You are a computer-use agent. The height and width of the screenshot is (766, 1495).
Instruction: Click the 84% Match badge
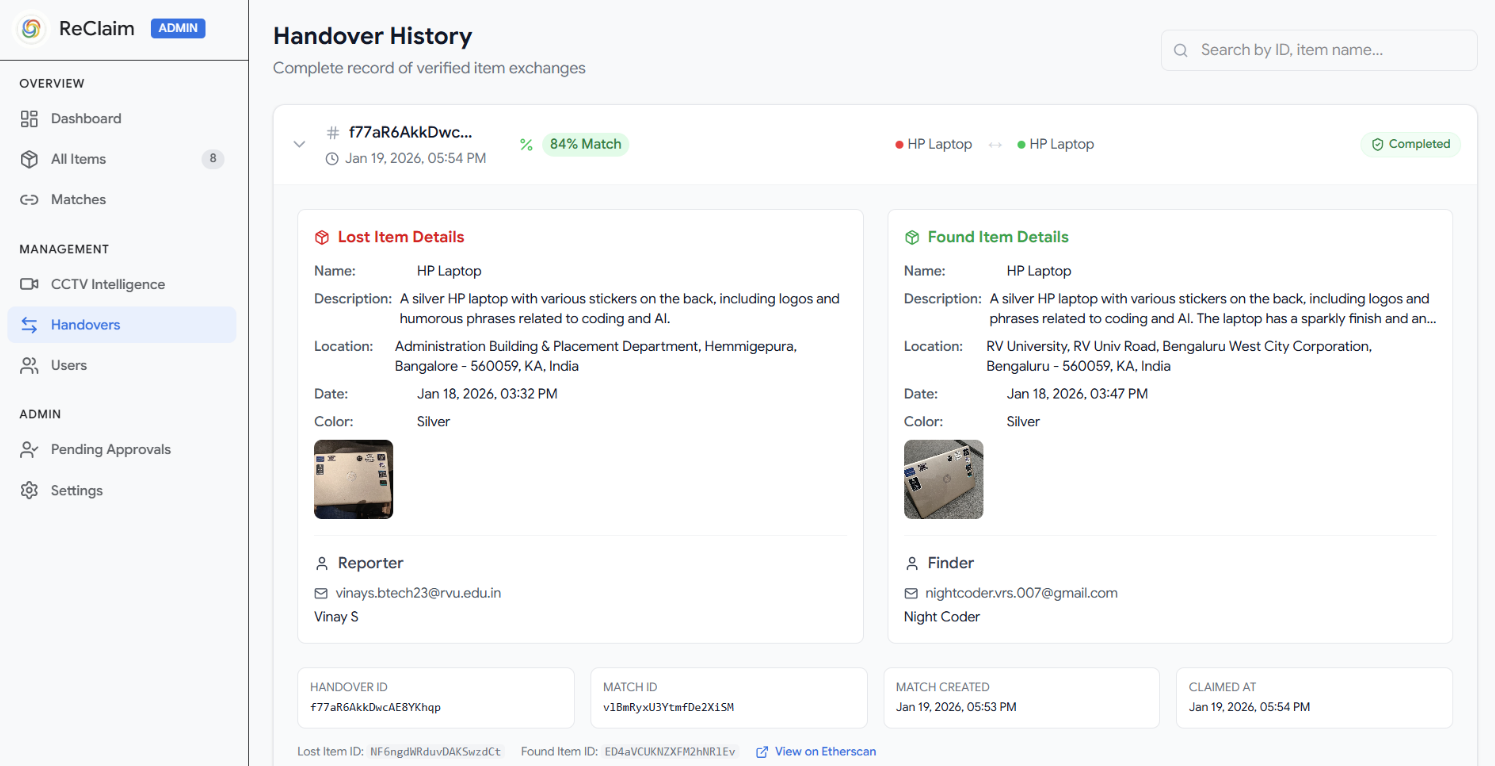tap(586, 145)
